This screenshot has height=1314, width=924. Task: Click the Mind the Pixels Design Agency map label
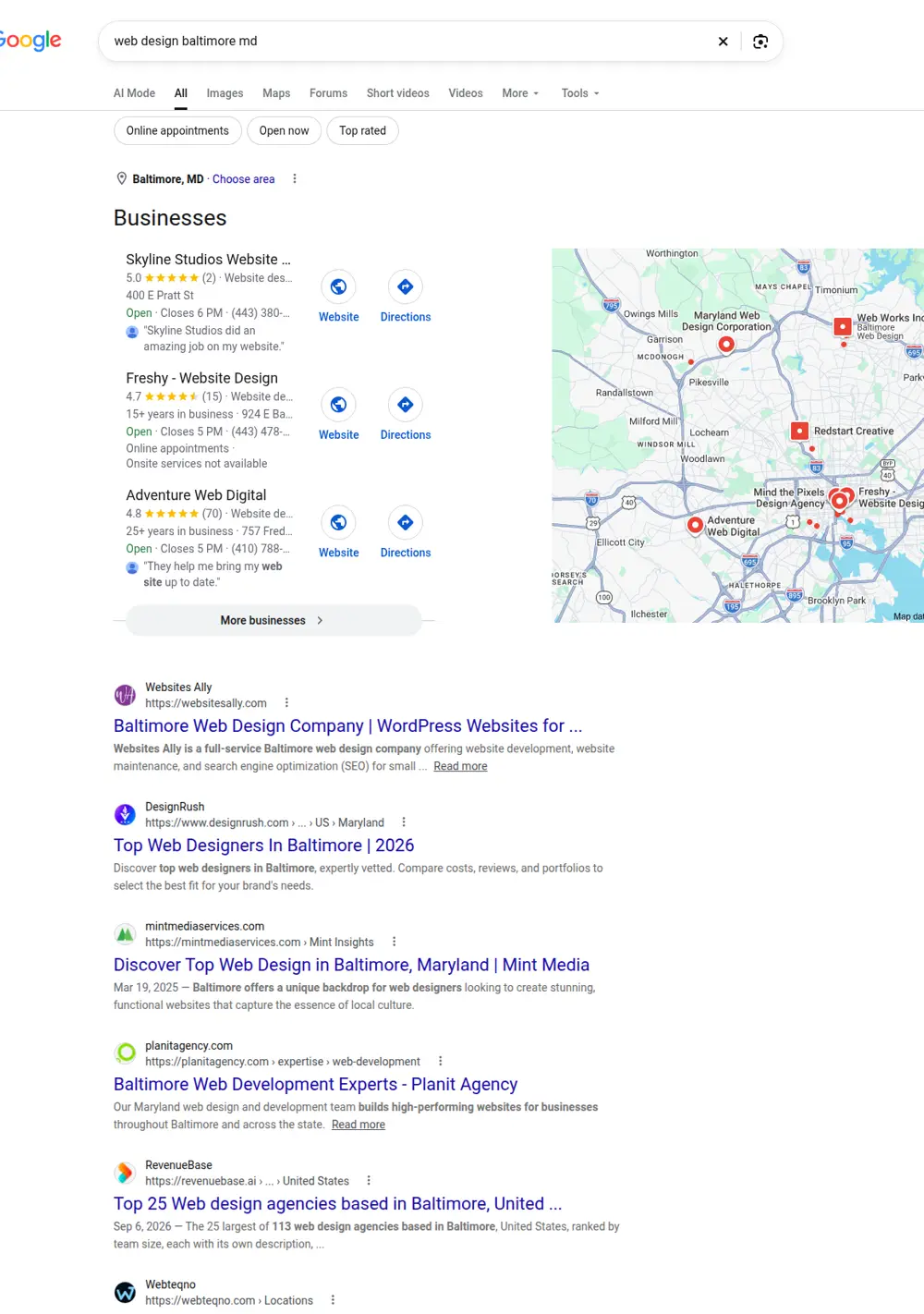(x=789, y=498)
